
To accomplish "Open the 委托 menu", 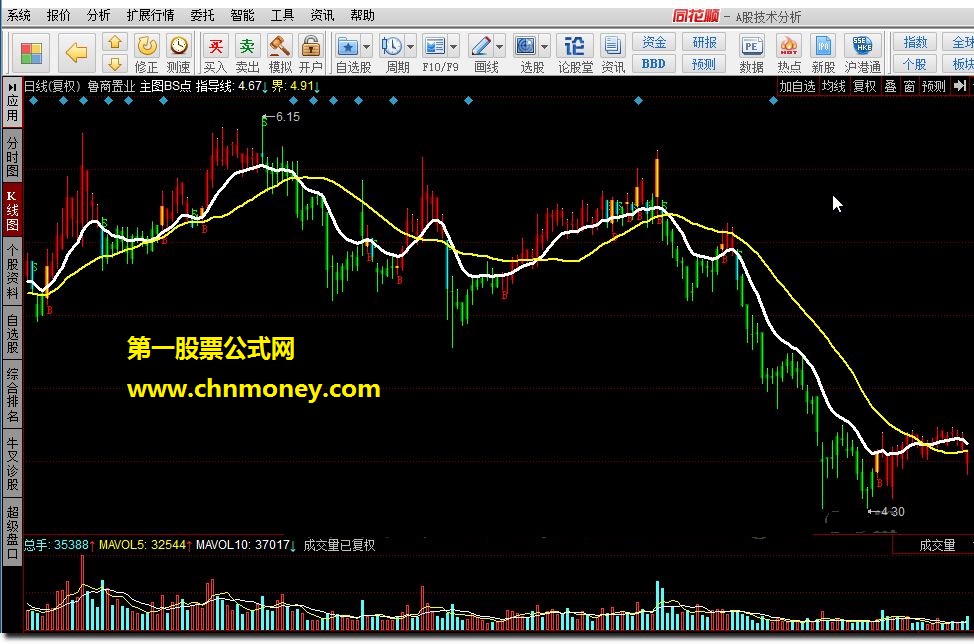I will [x=202, y=16].
